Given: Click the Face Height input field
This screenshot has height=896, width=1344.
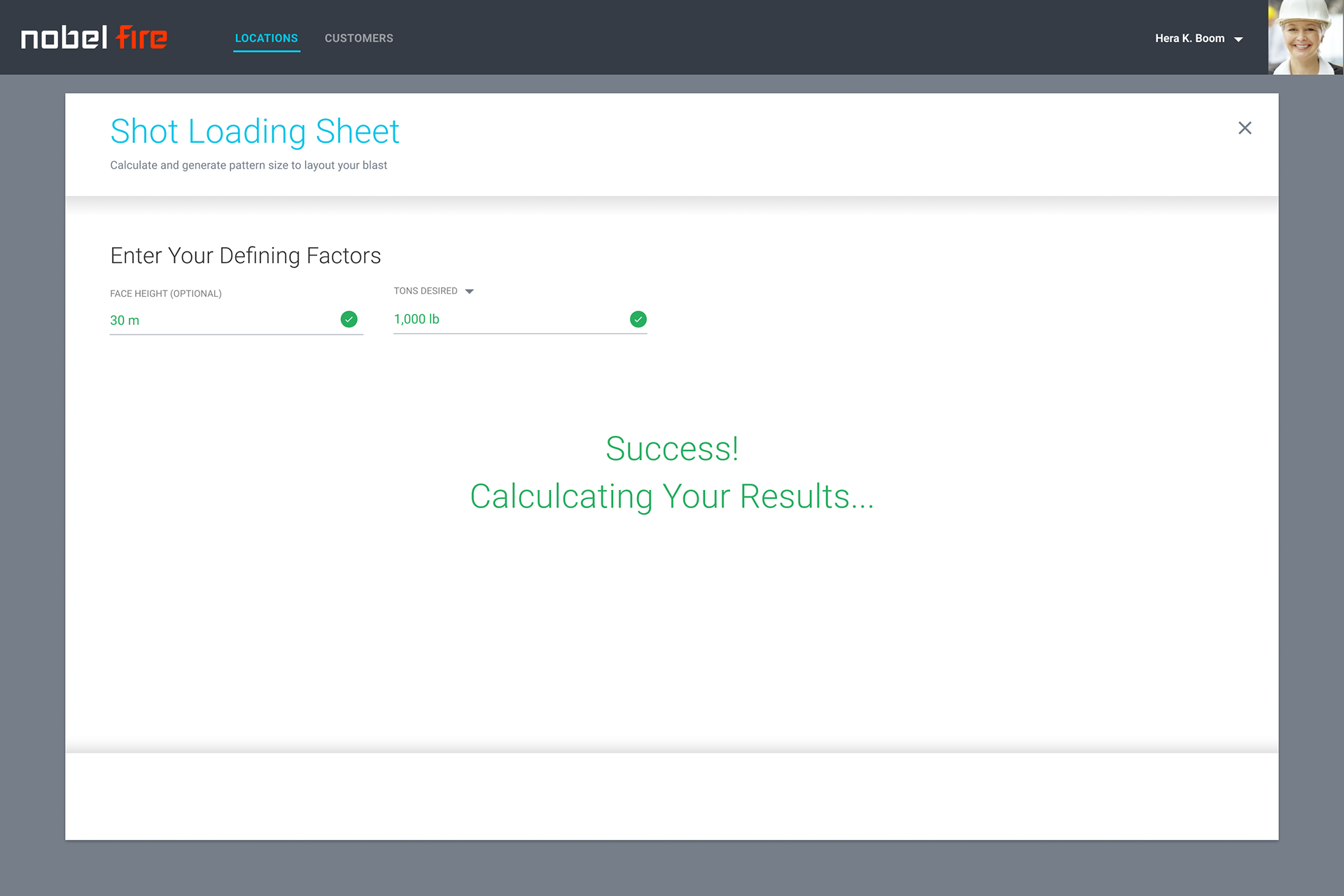Looking at the screenshot, I should click(237, 320).
